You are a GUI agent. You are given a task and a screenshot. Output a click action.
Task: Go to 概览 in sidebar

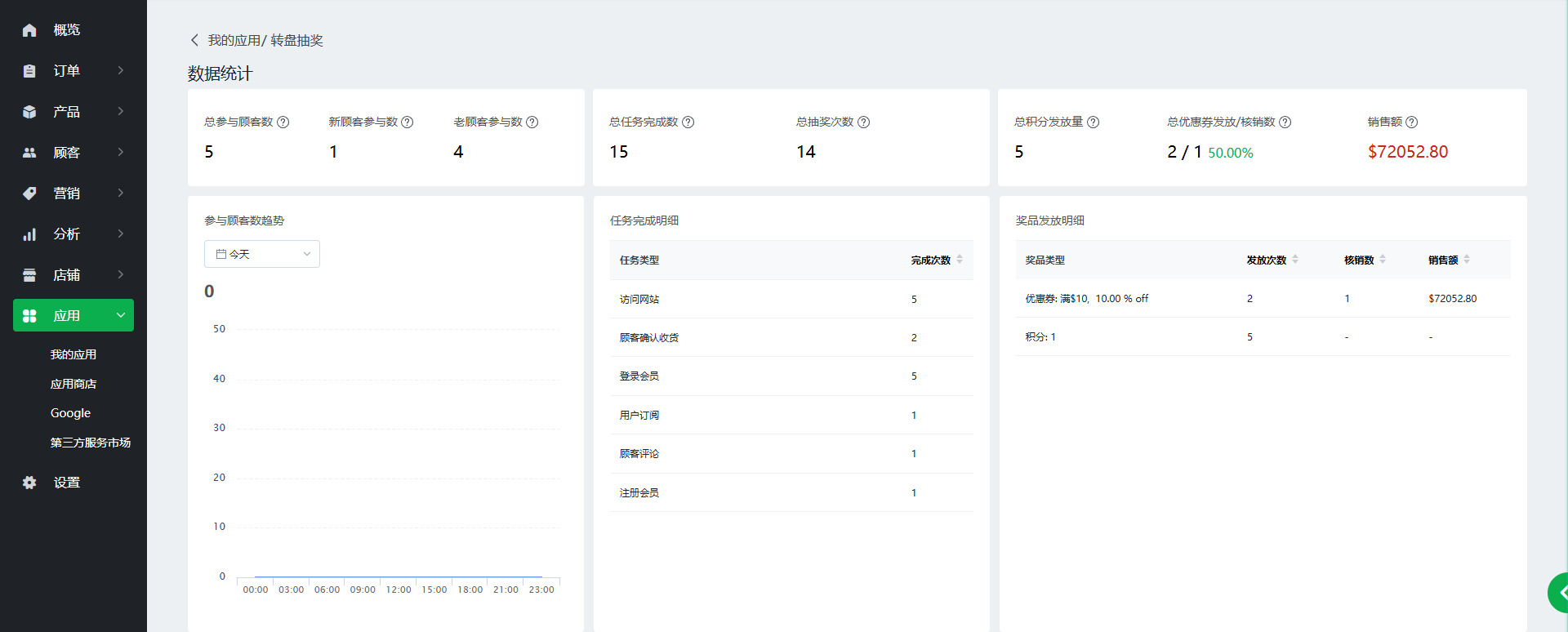pos(66,30)
